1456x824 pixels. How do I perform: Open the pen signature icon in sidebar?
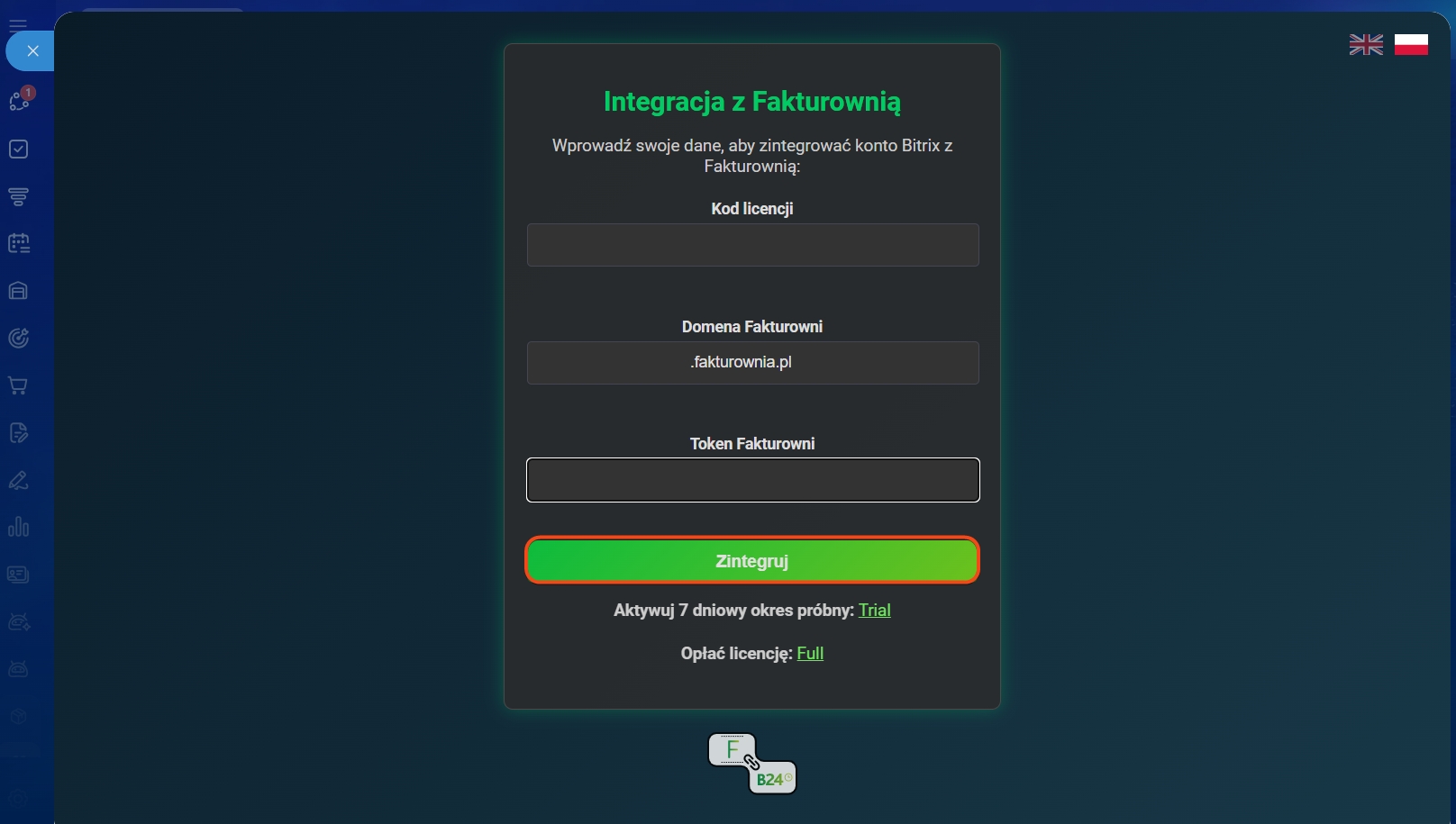point(19,480)
